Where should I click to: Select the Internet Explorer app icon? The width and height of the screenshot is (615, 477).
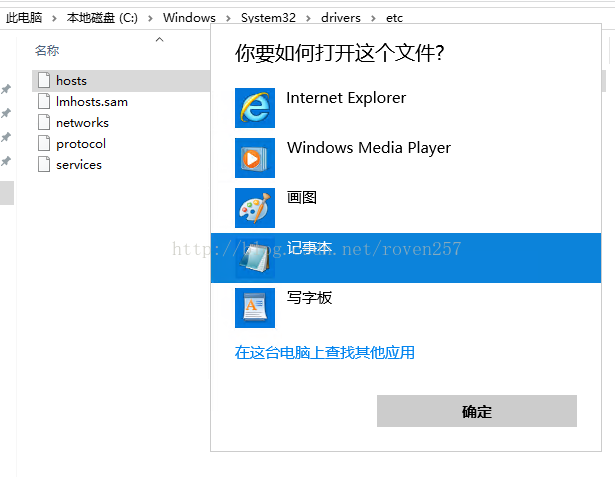pyautogui.click(x=255, y=108)
